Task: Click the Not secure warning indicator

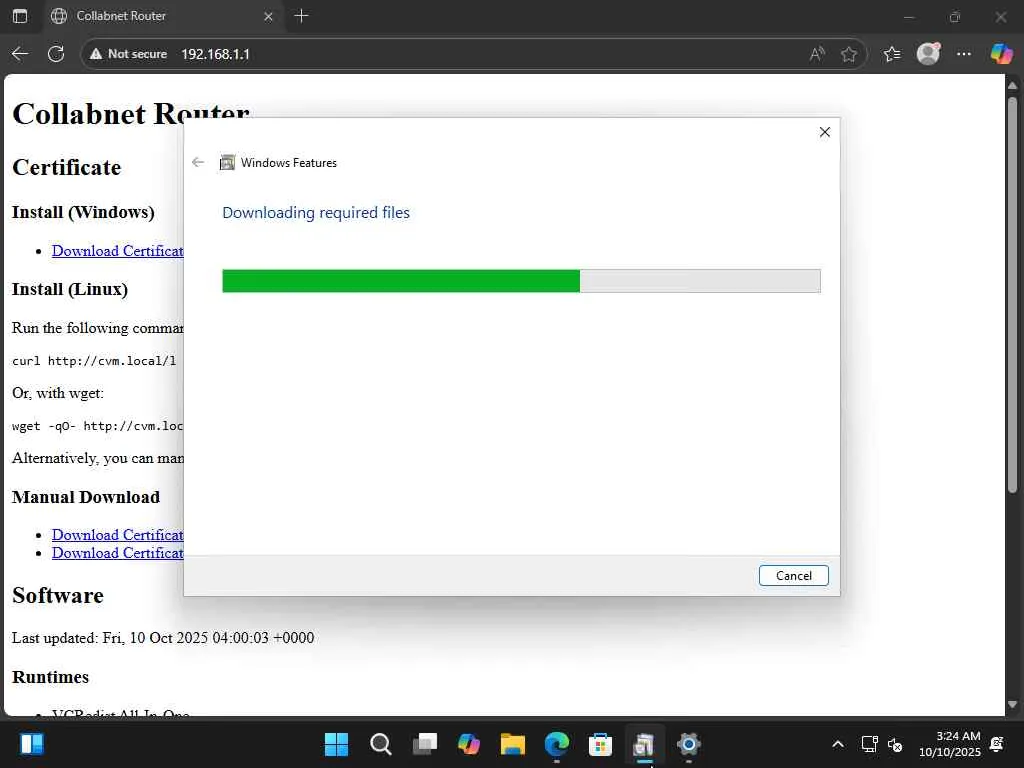Action: pyautogui.click(x=128, y=54)
